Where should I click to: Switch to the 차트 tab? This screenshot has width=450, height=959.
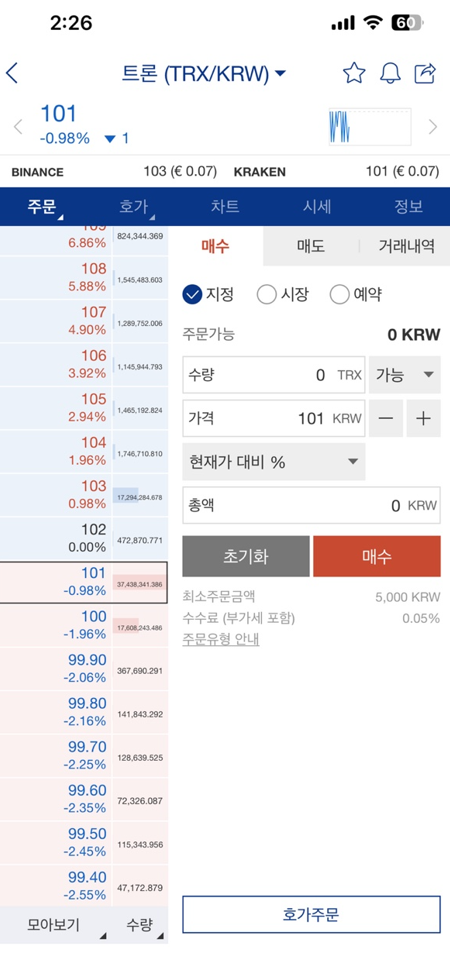coord(224,207)
